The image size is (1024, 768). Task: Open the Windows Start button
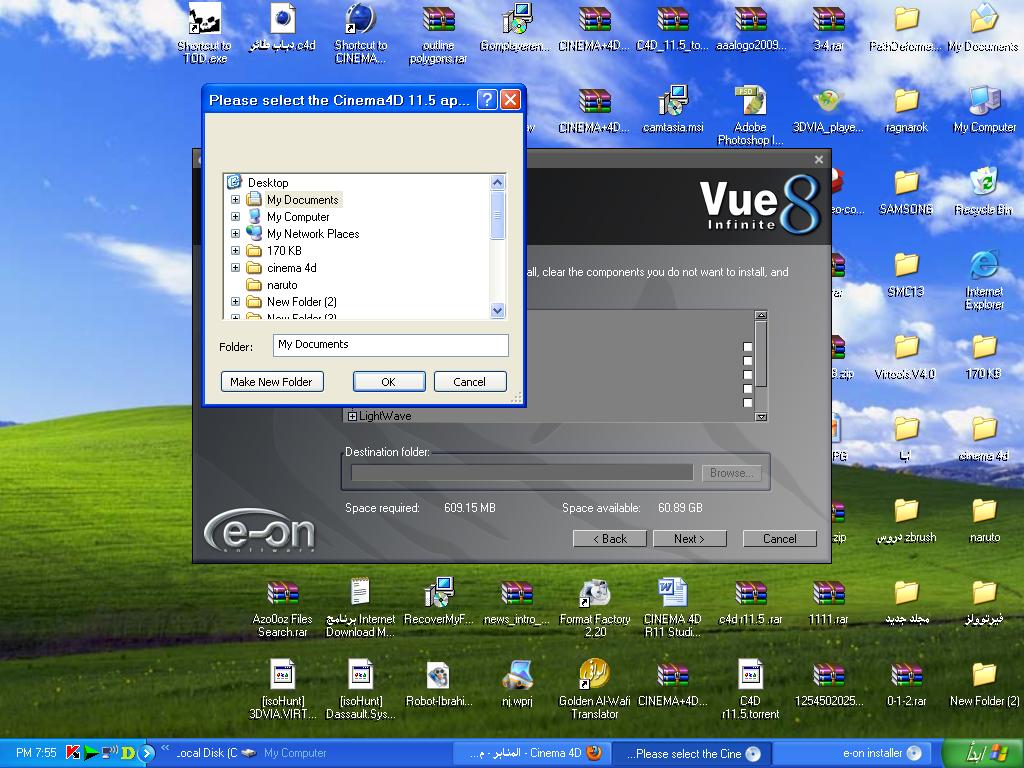click(984, 753)
